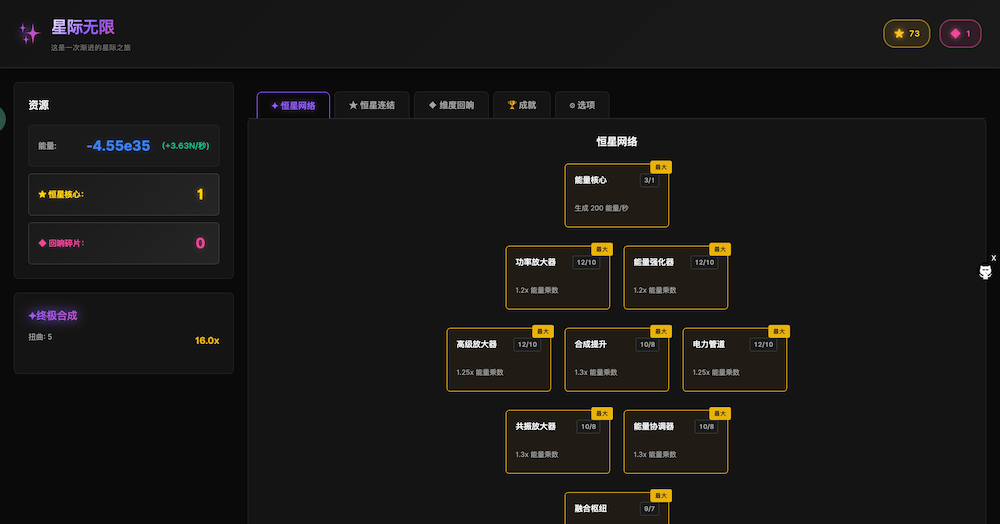Click the sparkle logo next to 星际无限
The width and height of the screenshot is (1000, 524).
[x=29, y=33]
